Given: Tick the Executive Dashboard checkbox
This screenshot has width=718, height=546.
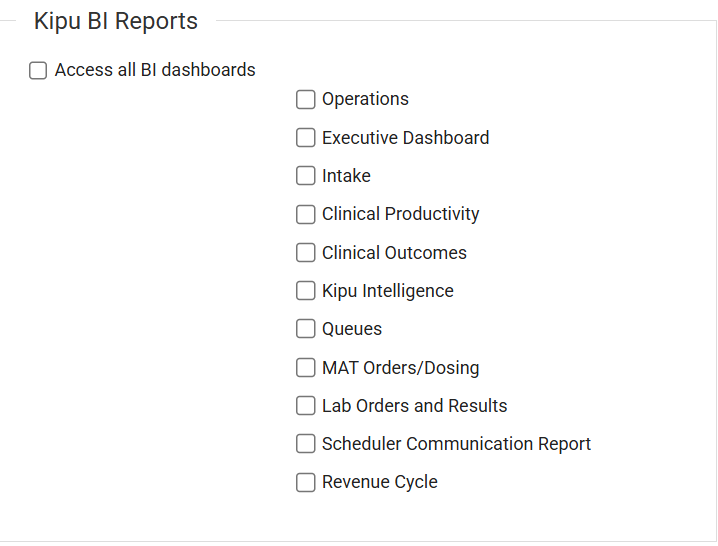Looking at the screenshot, I should pyautogui.click(x=306, y=138).
